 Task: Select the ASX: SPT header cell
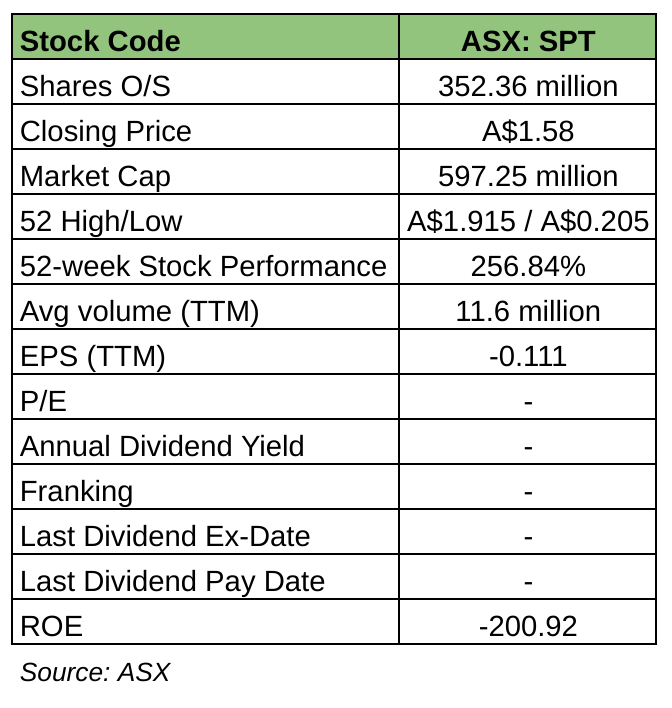(527, 42)
